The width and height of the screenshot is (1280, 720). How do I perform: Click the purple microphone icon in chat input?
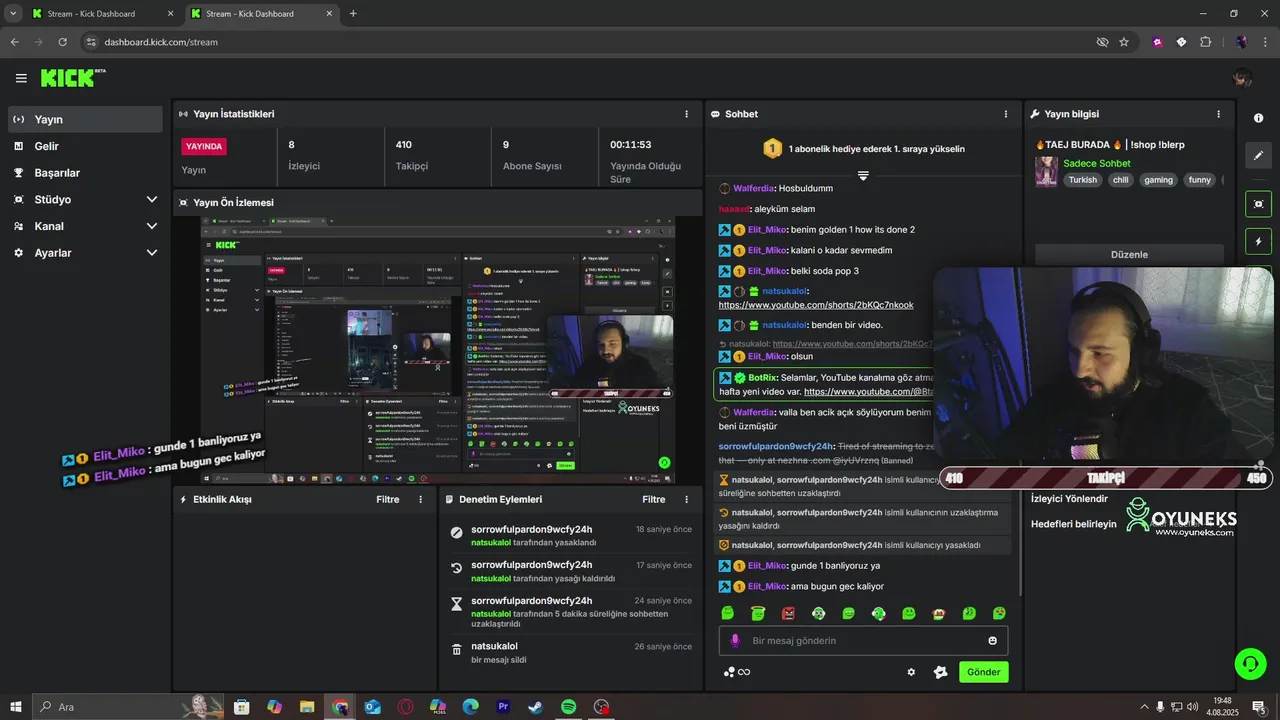[735, 641]
